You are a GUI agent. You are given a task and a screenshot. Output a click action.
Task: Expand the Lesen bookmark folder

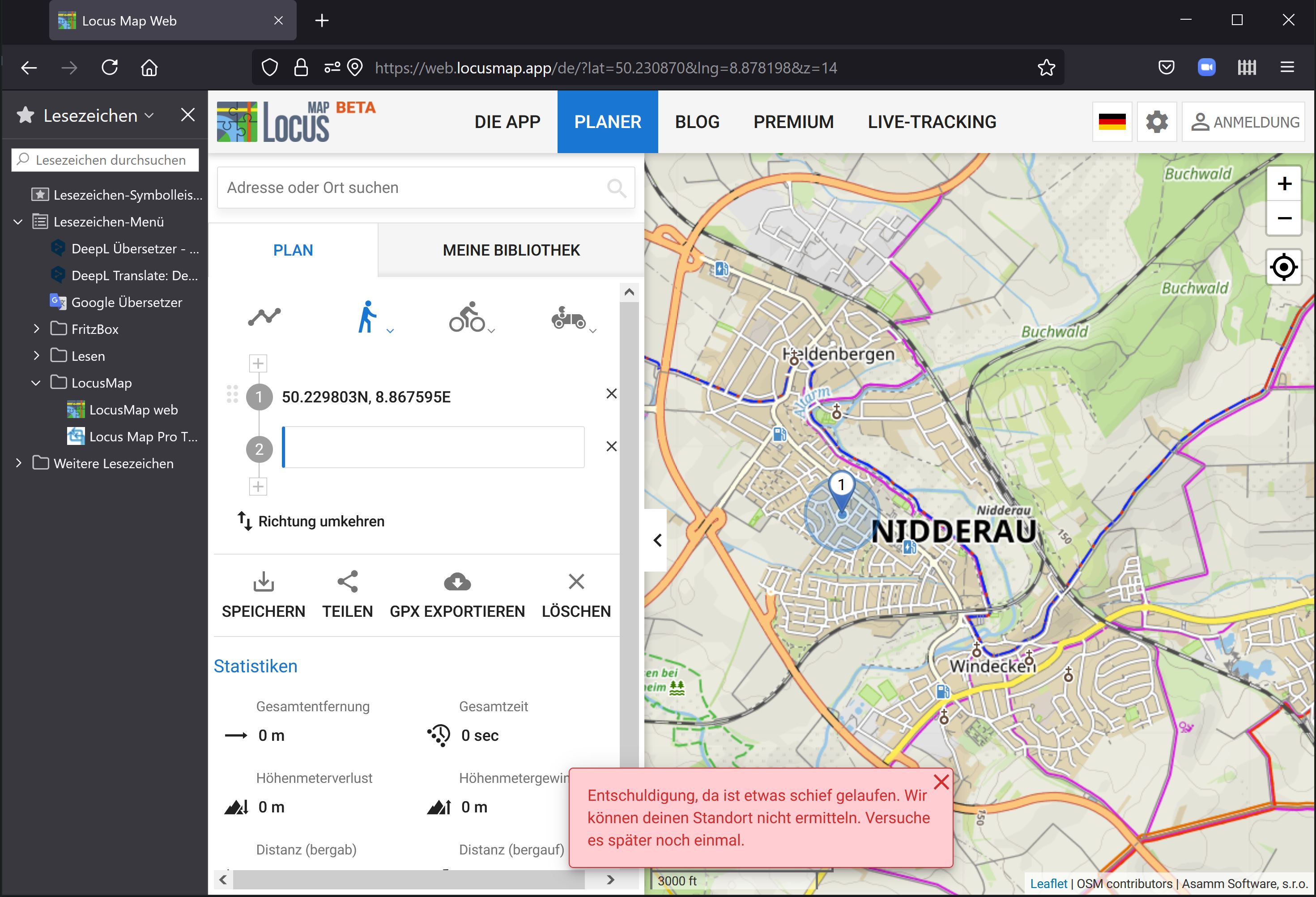click(36, 356)
